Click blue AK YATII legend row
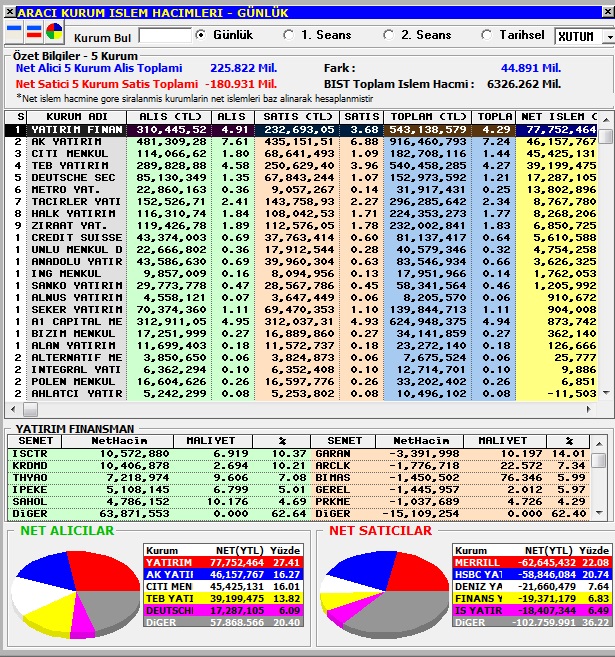Image resolution: width=615 pixels, height=657 pixels. (223, 574)
